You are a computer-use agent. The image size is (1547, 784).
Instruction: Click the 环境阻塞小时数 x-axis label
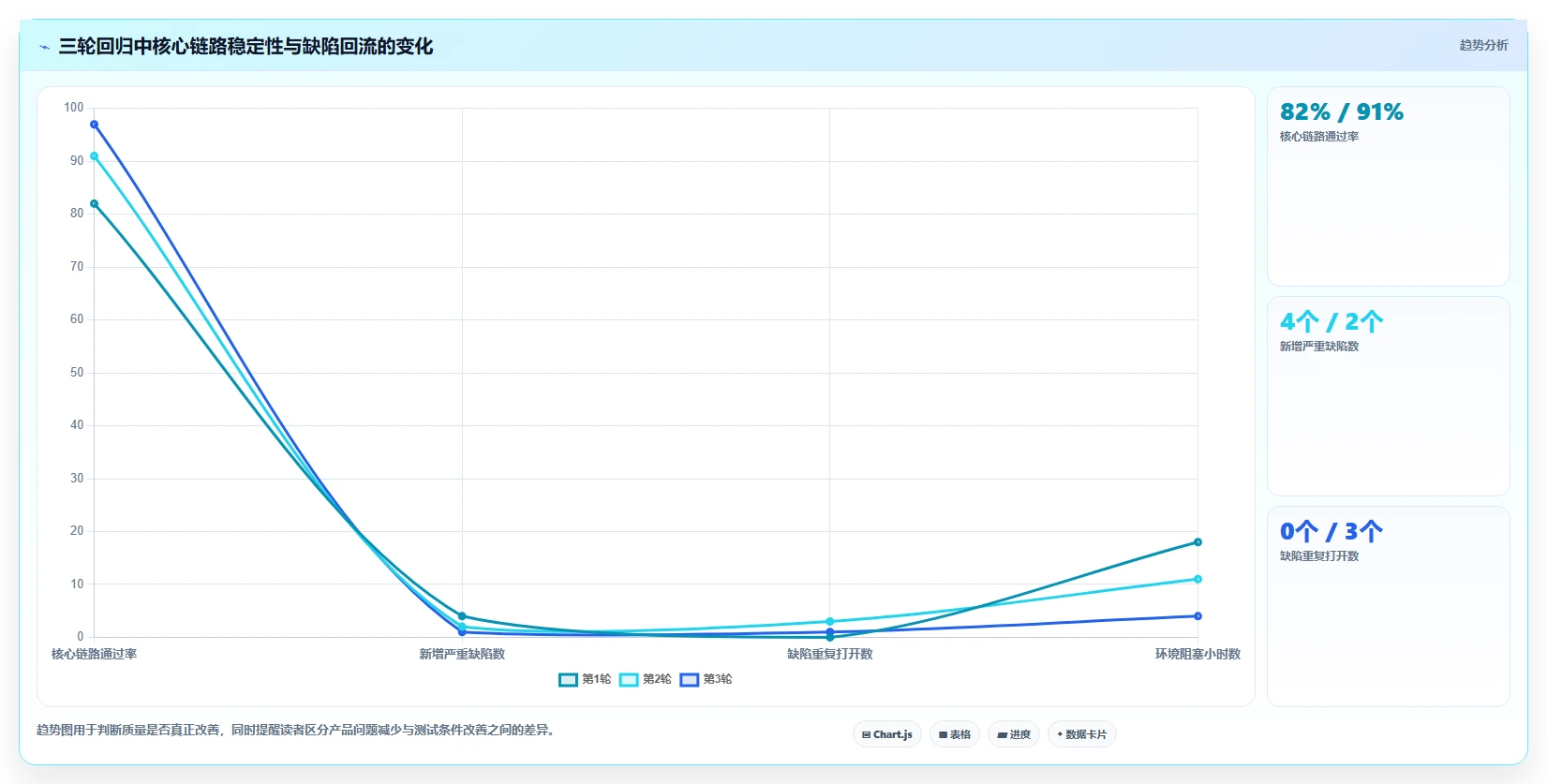(x=1197, y=654)
